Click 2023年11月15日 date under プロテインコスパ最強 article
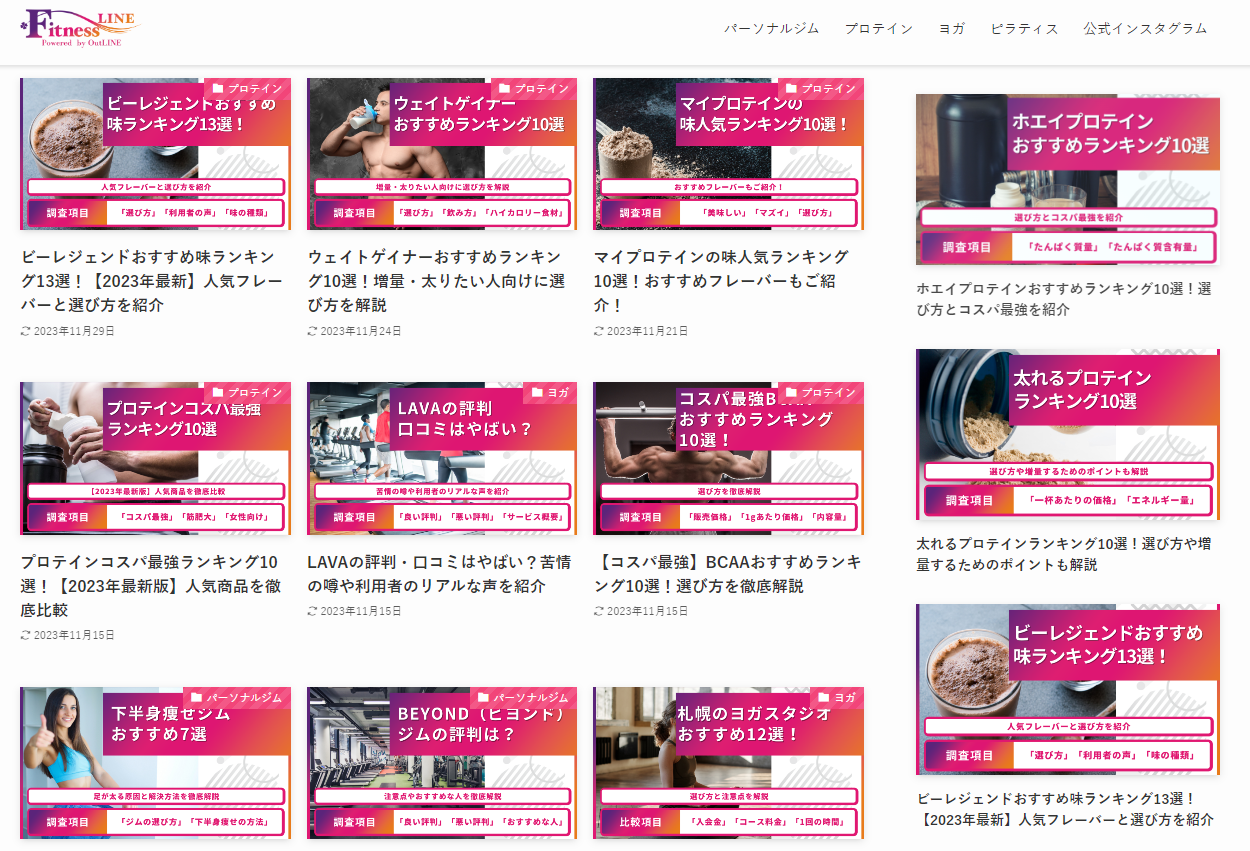 [x=68, y=635]
